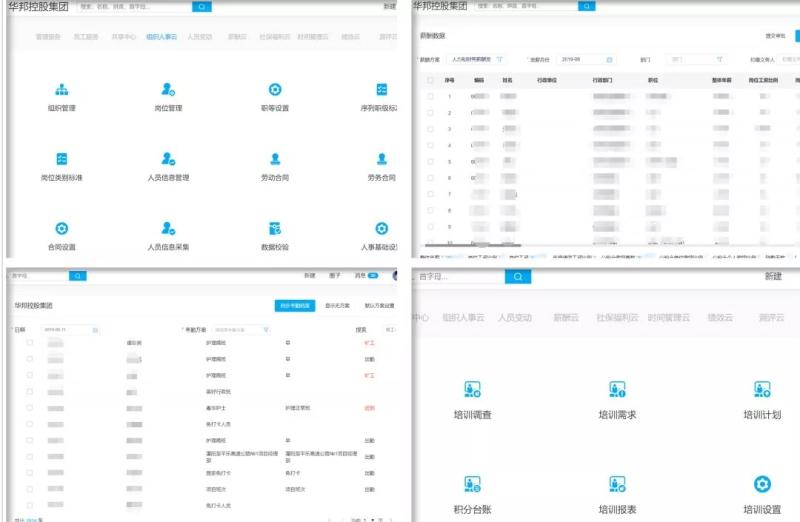
Task: Click 圈子 in the attendance window header
Action: coord(334,276)
